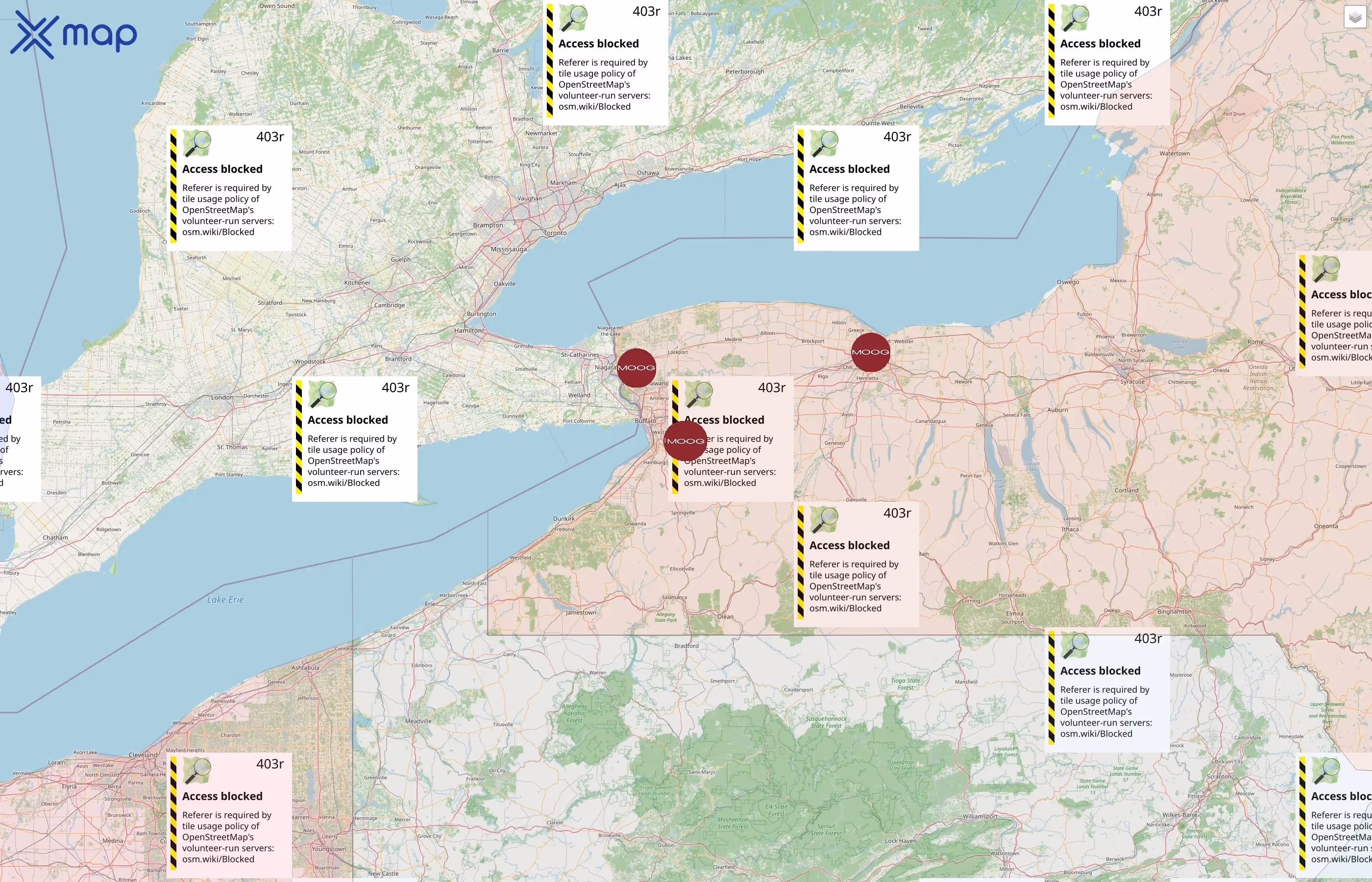Click the Williamsport city label

pos(980,816)
